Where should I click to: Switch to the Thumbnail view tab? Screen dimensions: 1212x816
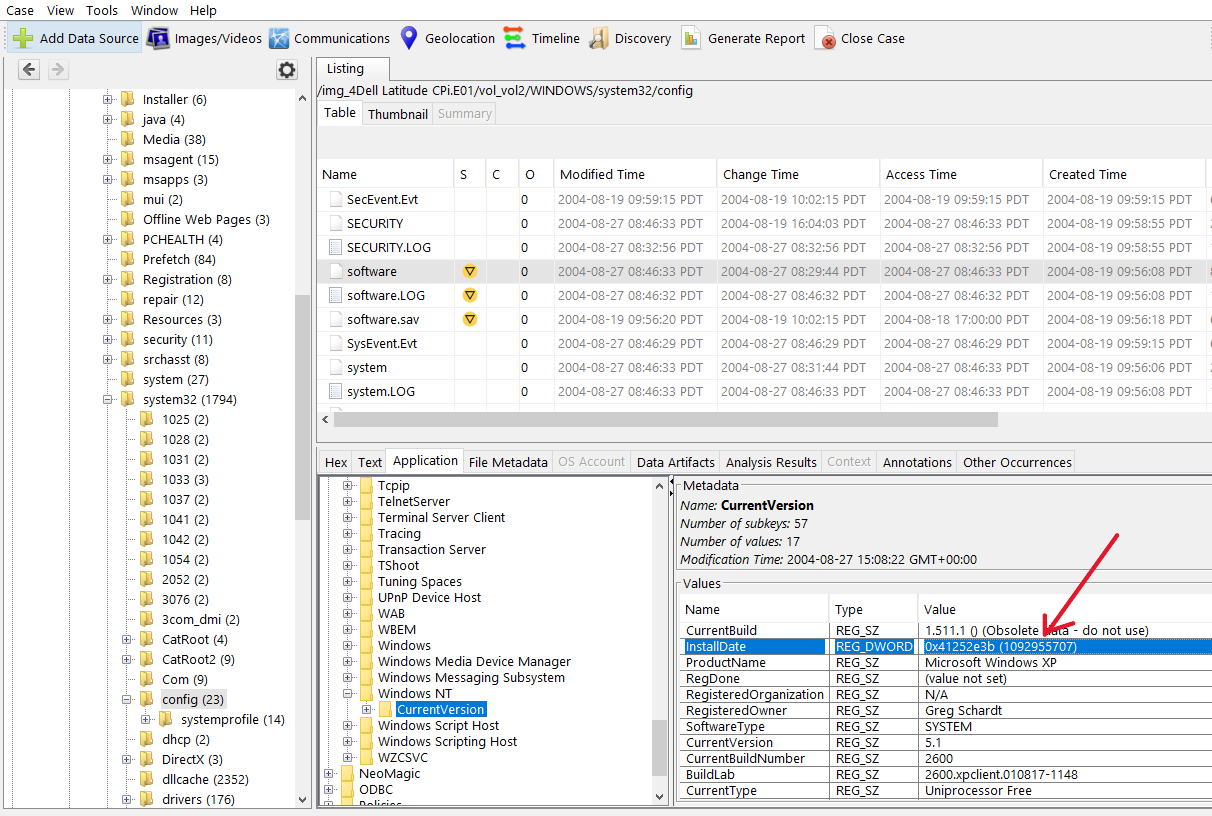point(397,114)
